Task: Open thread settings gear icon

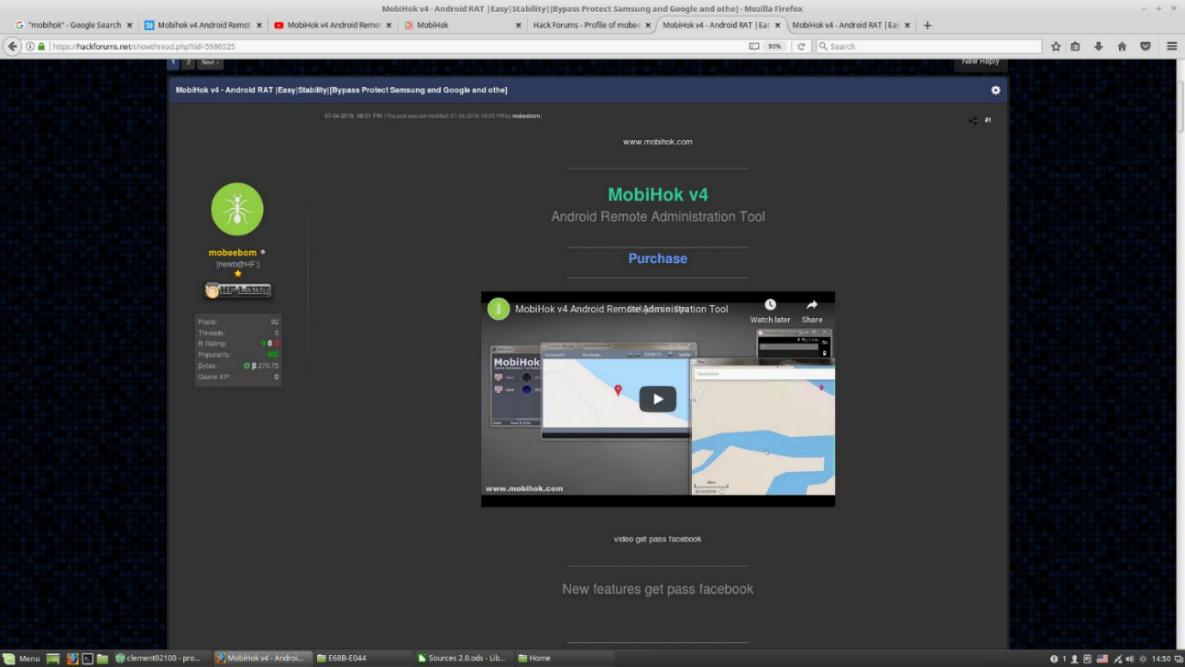Action: coord(995,90)
